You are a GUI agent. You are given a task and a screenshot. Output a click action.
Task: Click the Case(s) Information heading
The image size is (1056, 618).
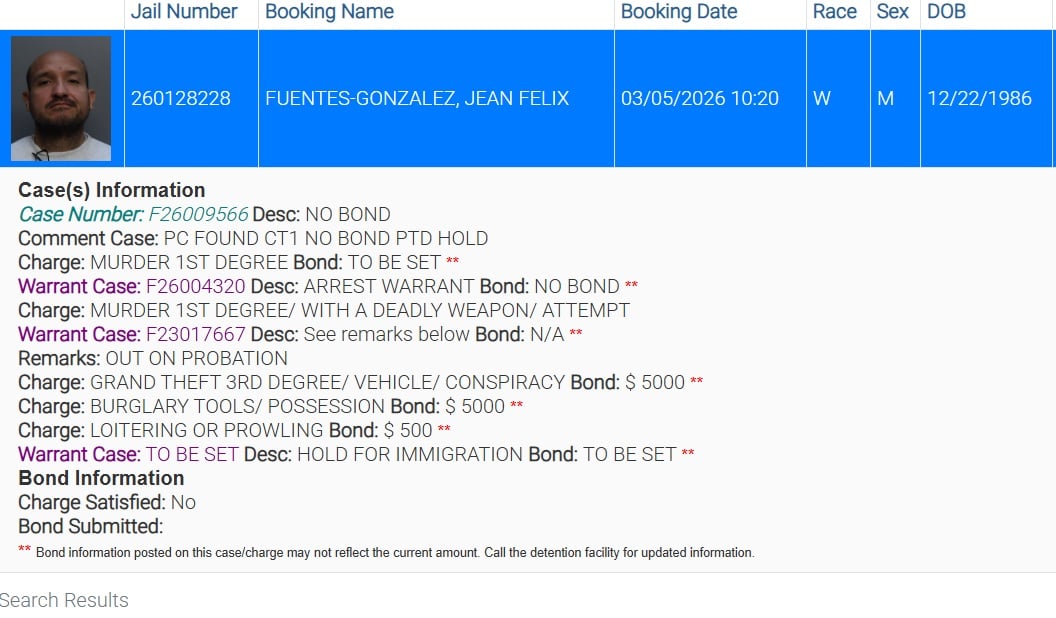(112, 190)
